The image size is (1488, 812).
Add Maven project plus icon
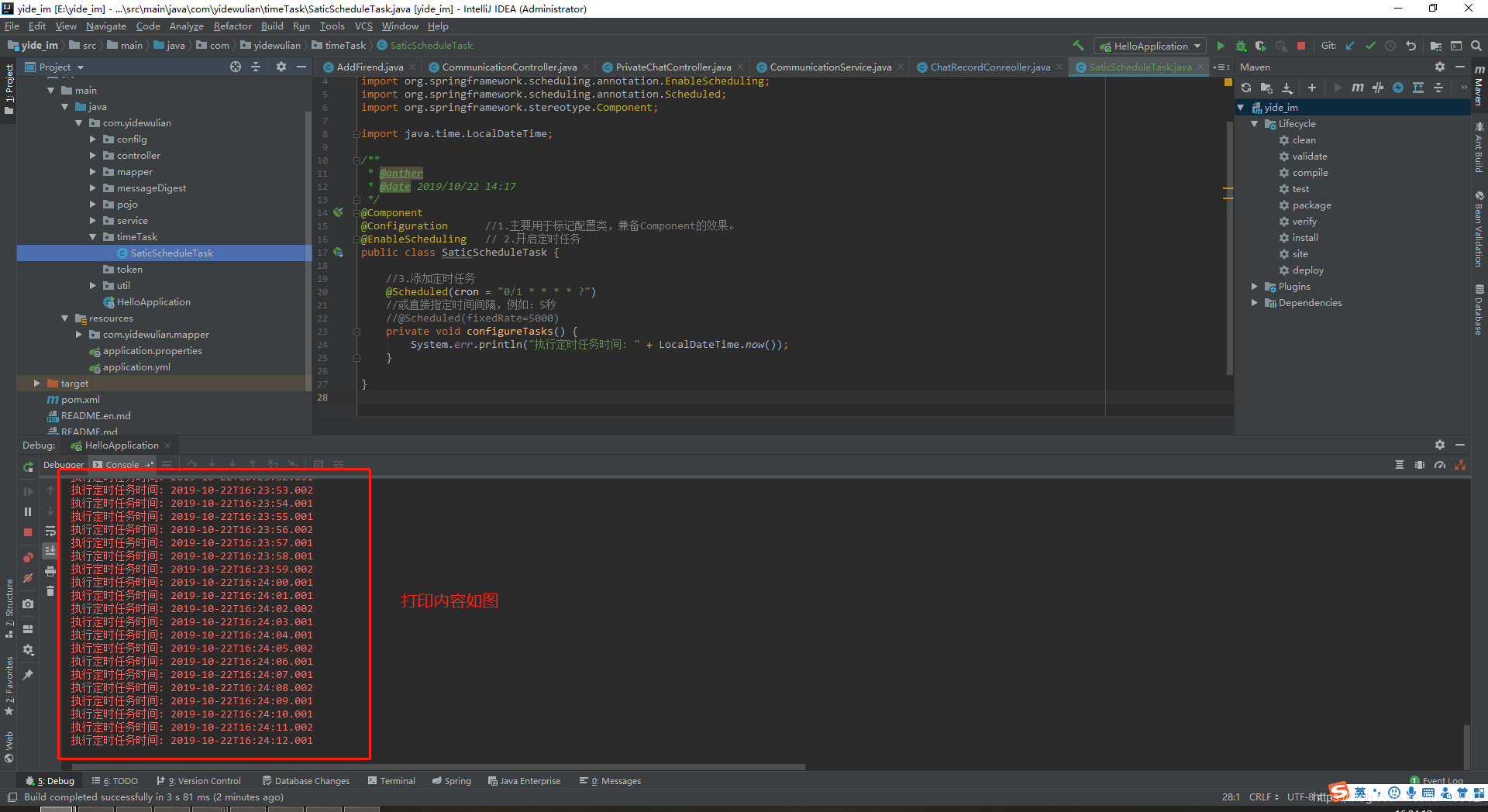1311,88
